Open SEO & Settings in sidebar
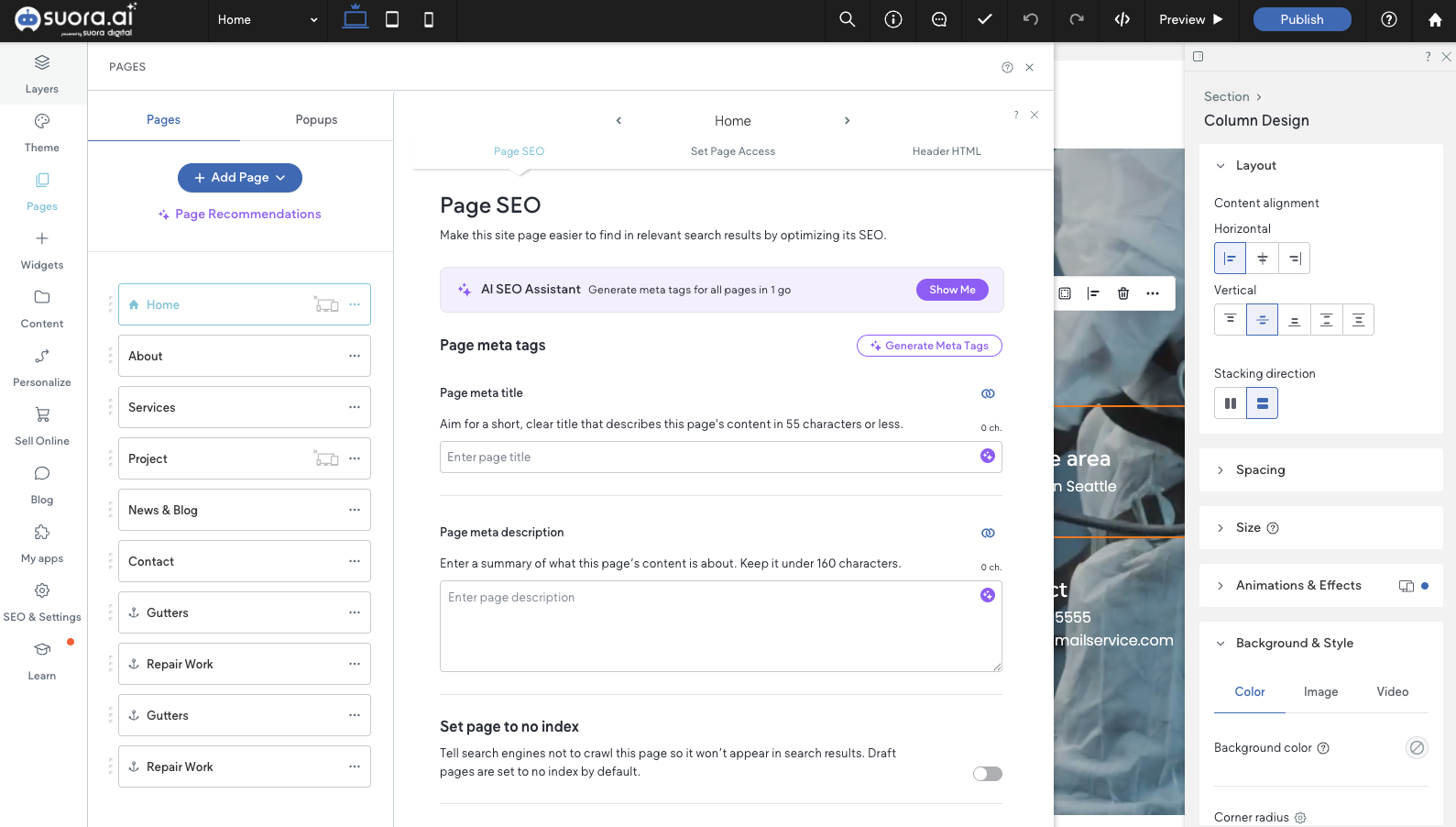Viewport: 1456px width, 827px height. point(42,601)
